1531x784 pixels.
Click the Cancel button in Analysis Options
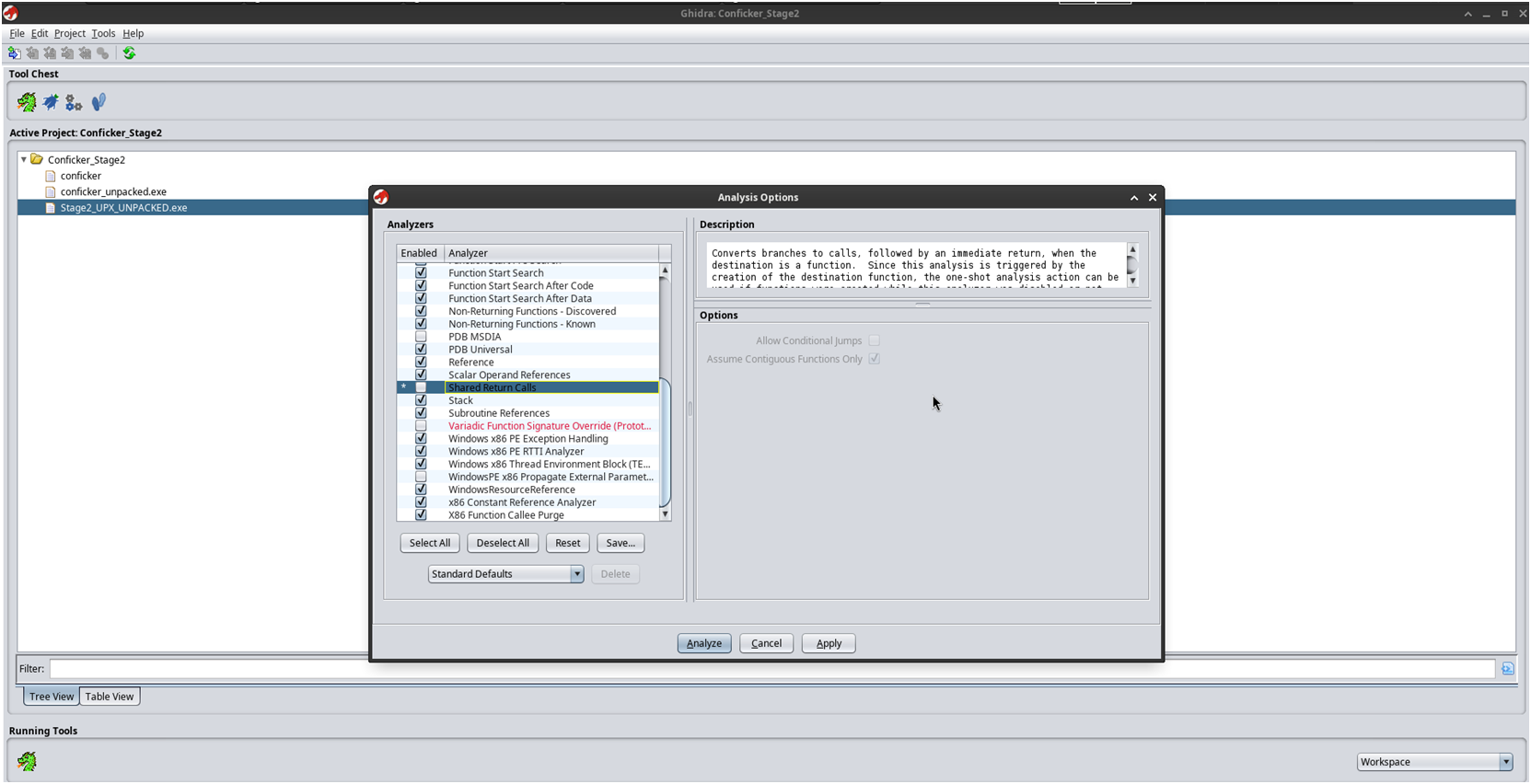[766, 643]
